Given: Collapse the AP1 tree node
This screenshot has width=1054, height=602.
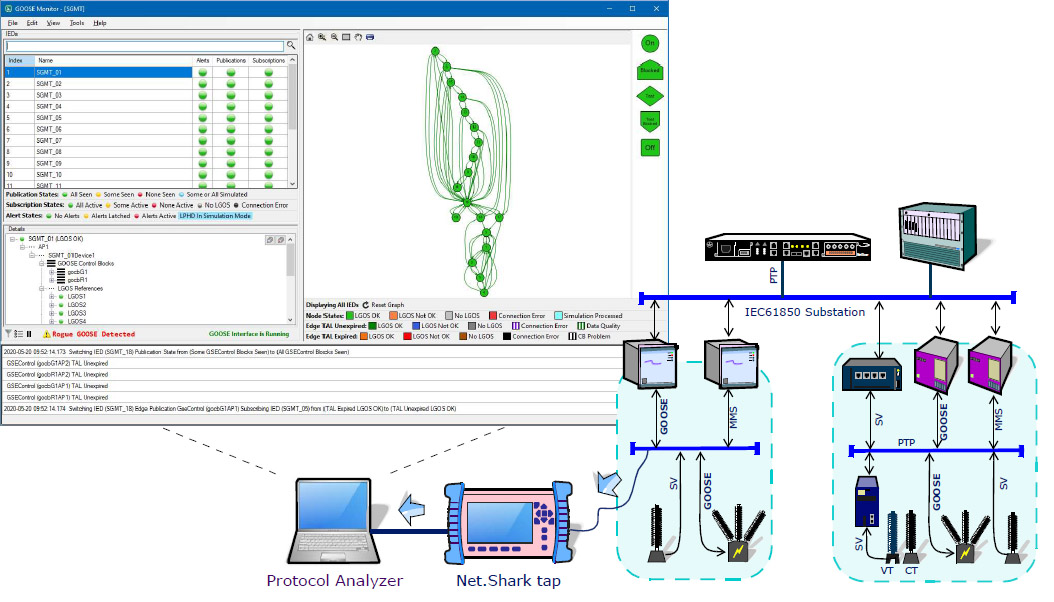Looking at the screenshot, I should (22, 247).
